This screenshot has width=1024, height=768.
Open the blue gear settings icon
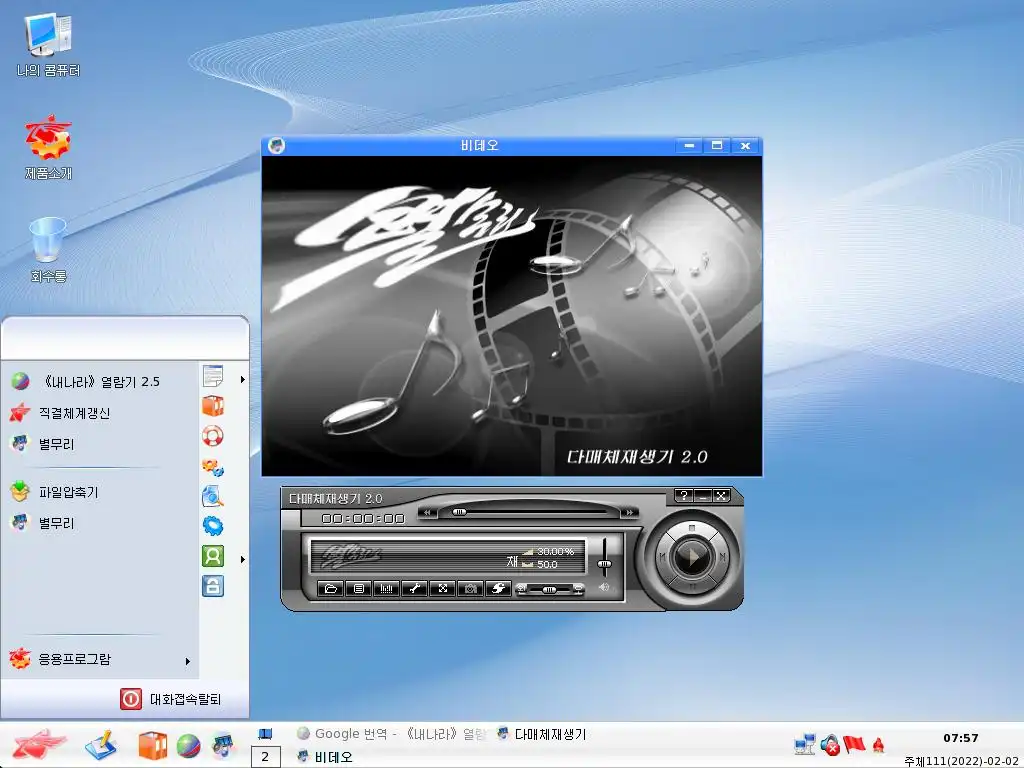(x=213, y=526)
